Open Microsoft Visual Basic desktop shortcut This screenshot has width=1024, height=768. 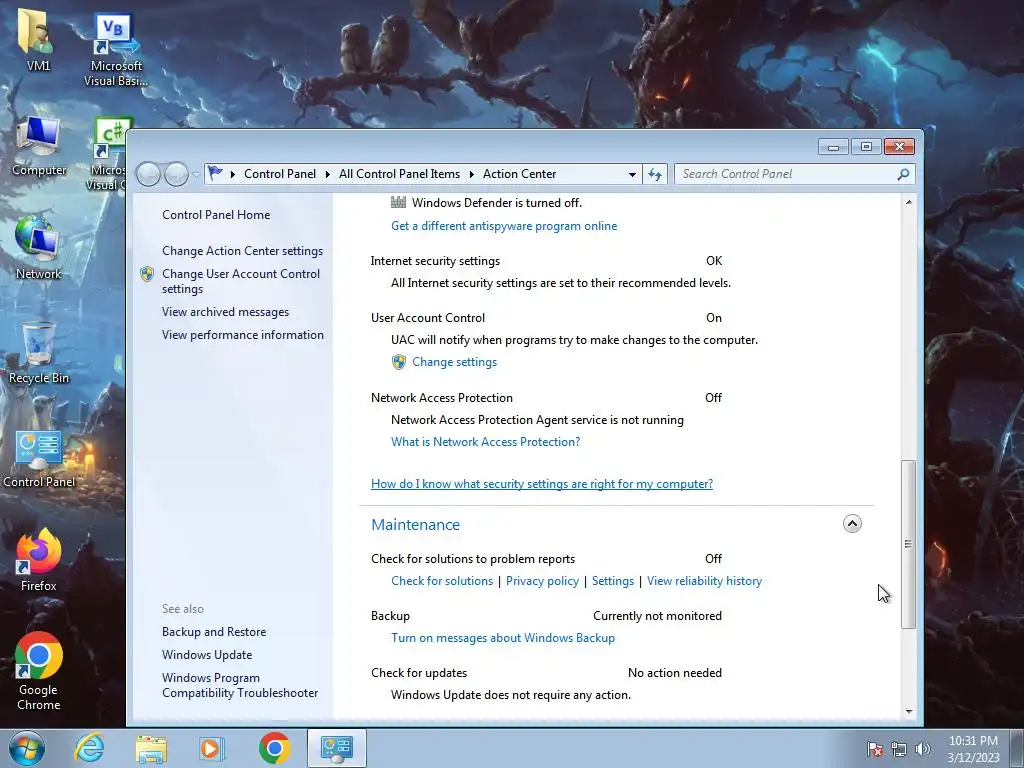click(x=116, y=51)
